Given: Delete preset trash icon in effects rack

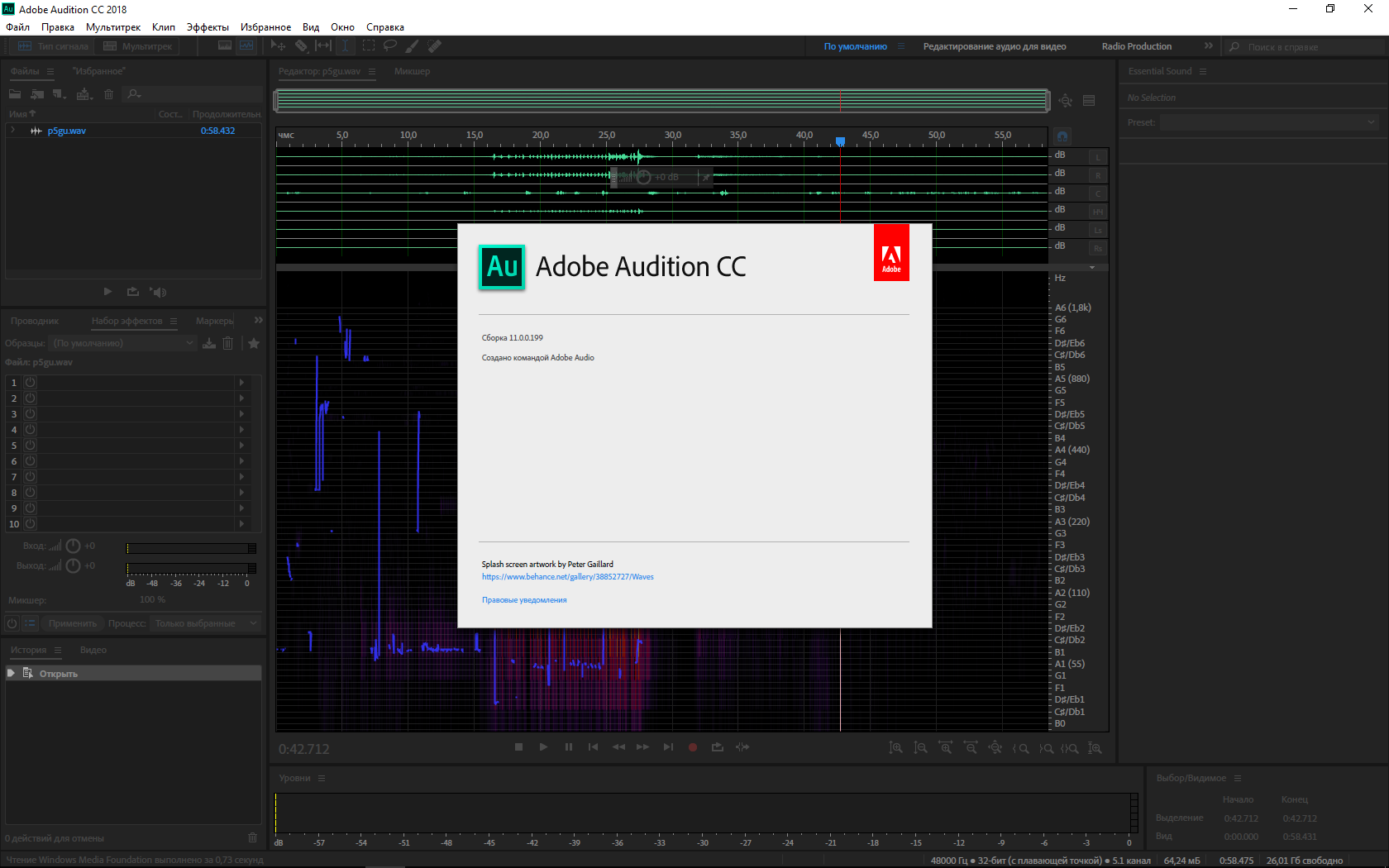Looking at the screenshot, I should pyautogui.click(x=228, y=343).
